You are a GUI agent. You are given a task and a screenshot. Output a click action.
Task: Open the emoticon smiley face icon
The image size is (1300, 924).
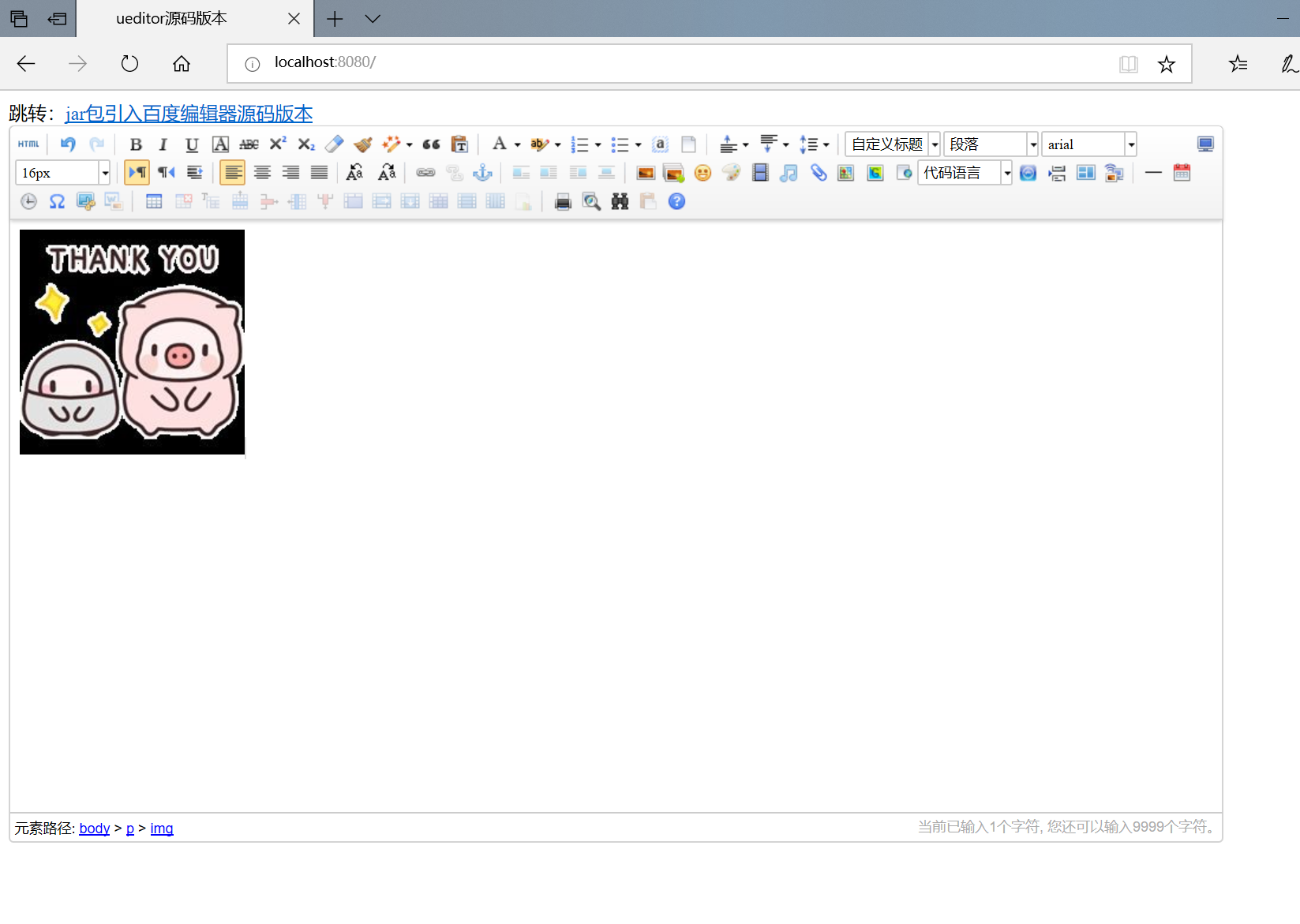(x=702, y=173)
